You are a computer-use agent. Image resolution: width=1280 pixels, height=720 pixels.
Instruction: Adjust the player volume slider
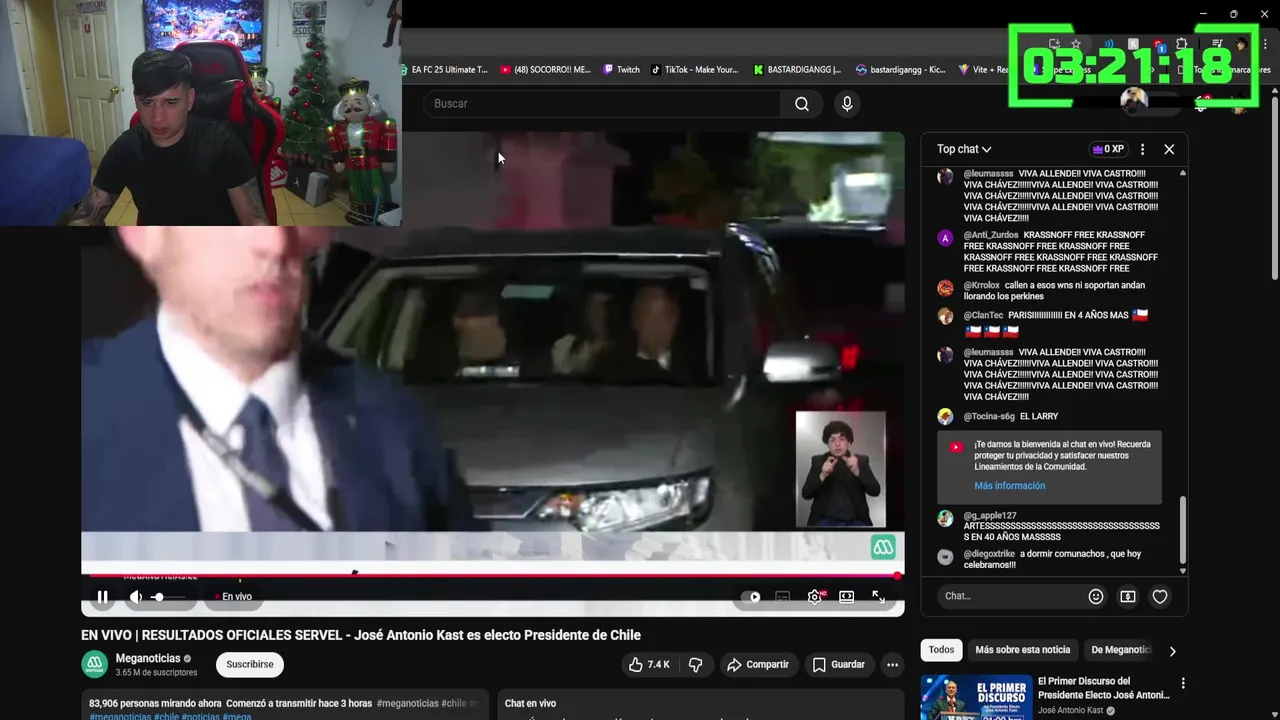pyautogui.click(x=169, y=597)
